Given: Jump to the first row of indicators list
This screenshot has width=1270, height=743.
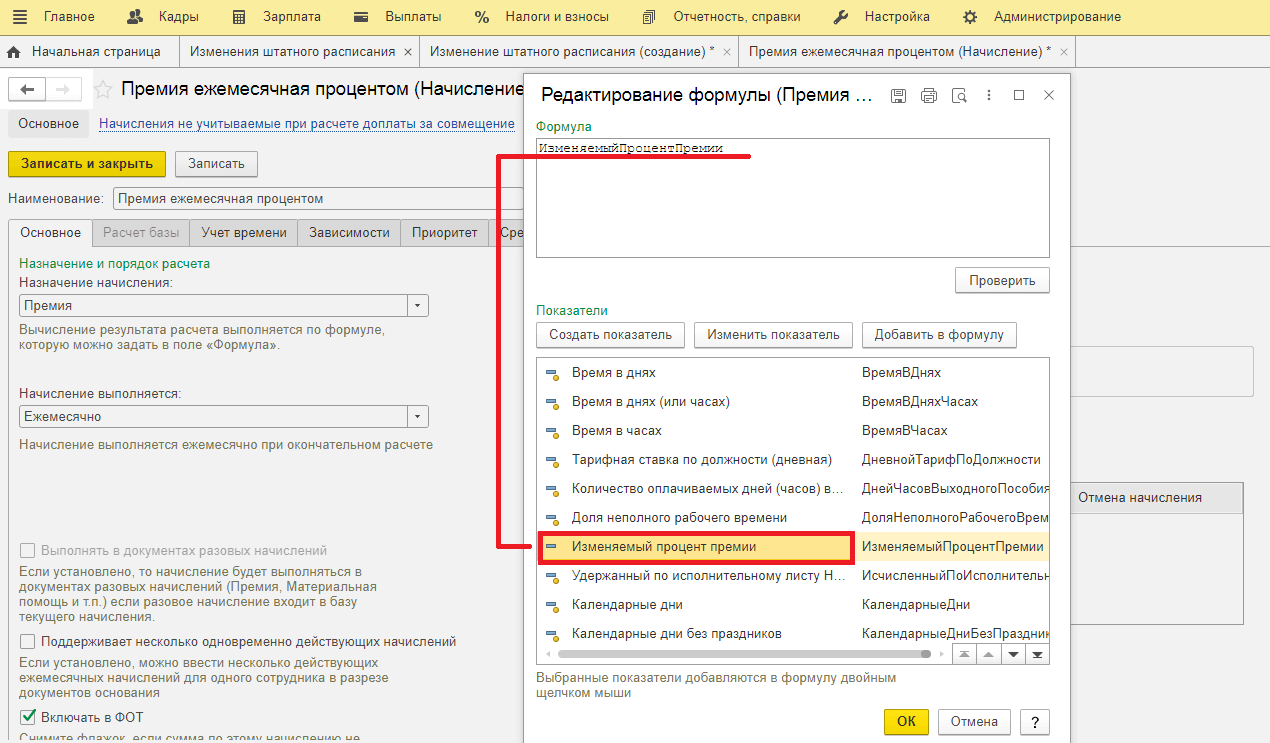Looking at the screenshot, I should click(x=962, y=655).
